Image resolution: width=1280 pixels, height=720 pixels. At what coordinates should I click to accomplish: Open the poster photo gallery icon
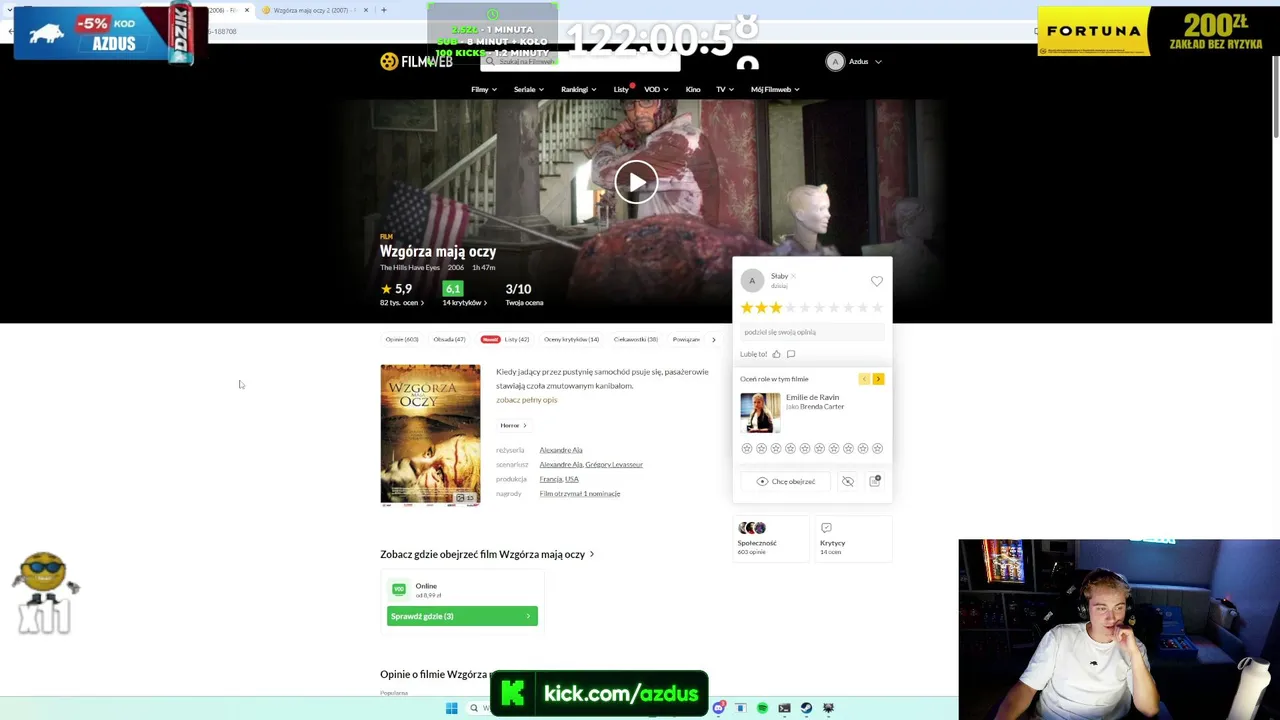465,497
